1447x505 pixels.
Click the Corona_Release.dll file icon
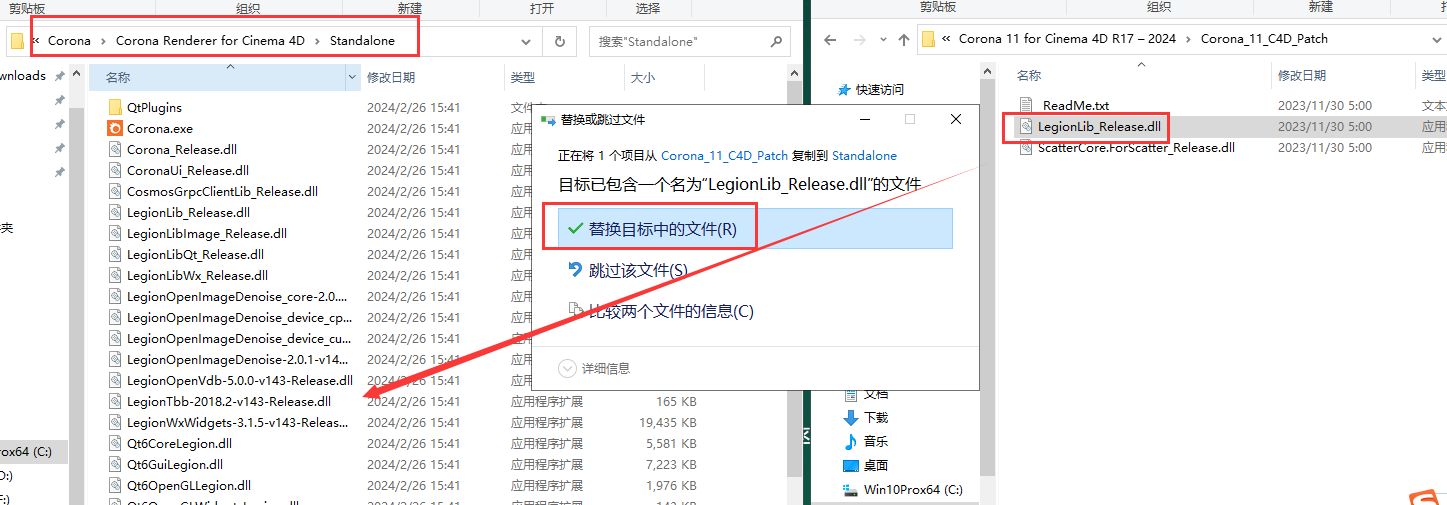(116, 149)
